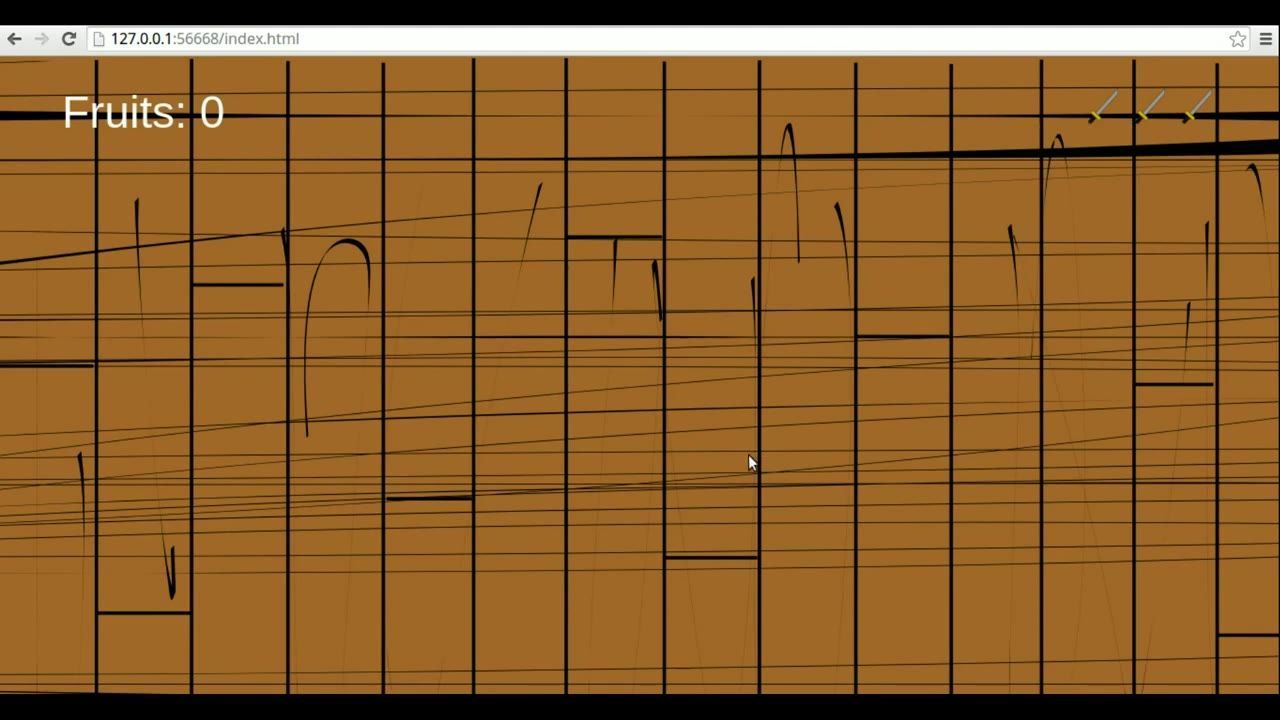Screen dimensions: 1280x720
Task: Click the leftmost sword life icon
Action: point(1102,107)
